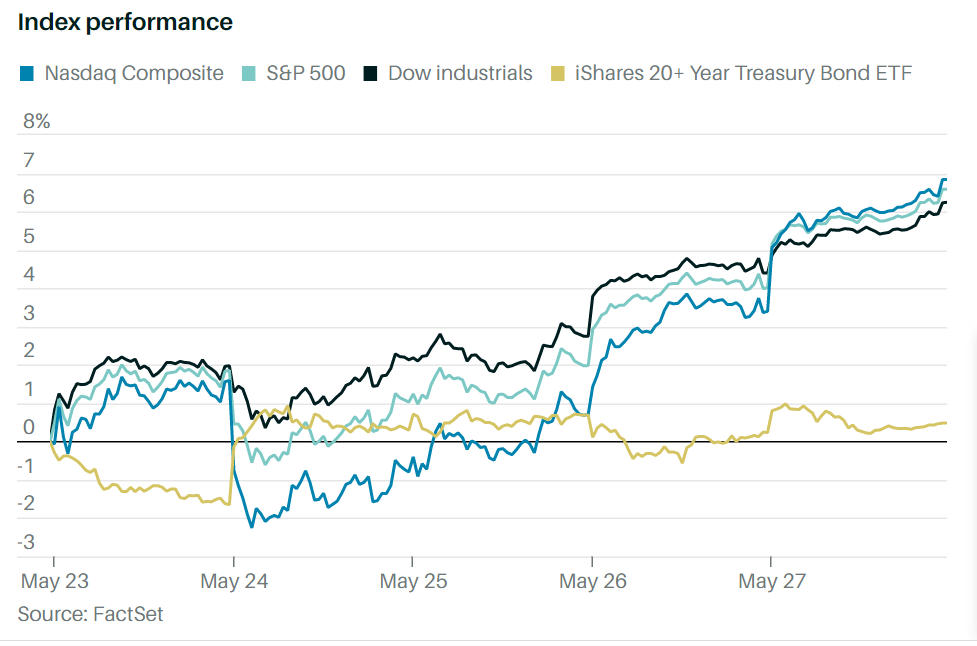Screen dimensions: 977x646
Task: Select the May 27 x-axis label
Action: (769, 581)
